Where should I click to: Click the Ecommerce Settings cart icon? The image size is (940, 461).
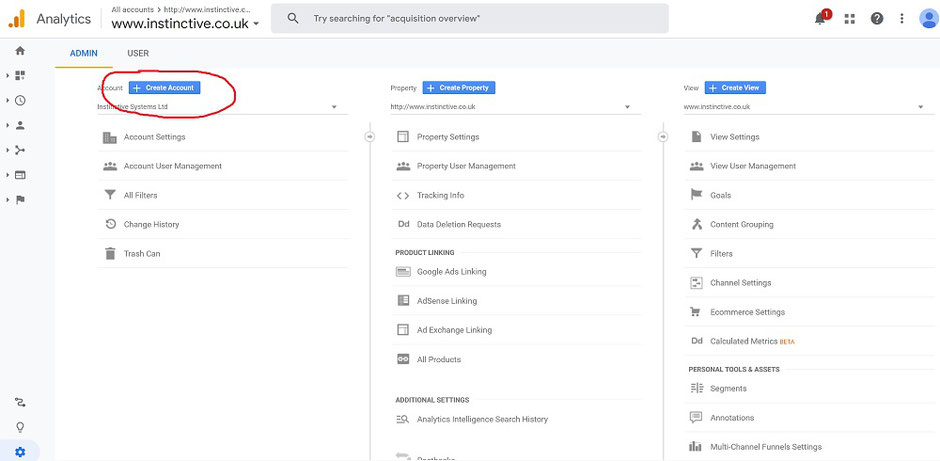696,312
